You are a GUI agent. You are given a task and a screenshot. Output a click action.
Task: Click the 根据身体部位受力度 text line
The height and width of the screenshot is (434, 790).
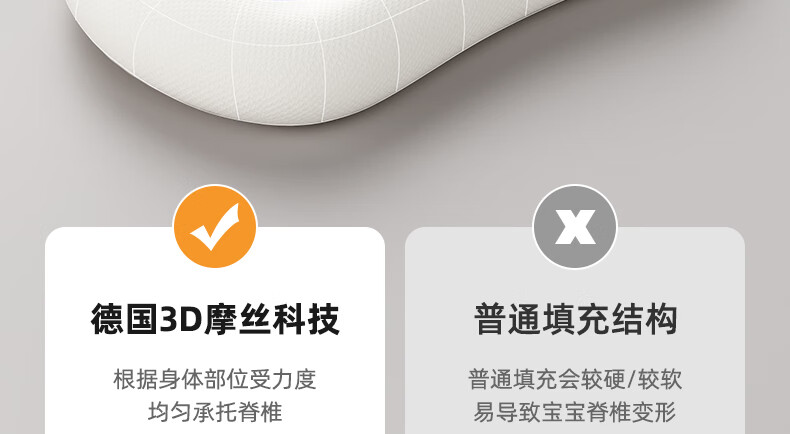[215, 380]
